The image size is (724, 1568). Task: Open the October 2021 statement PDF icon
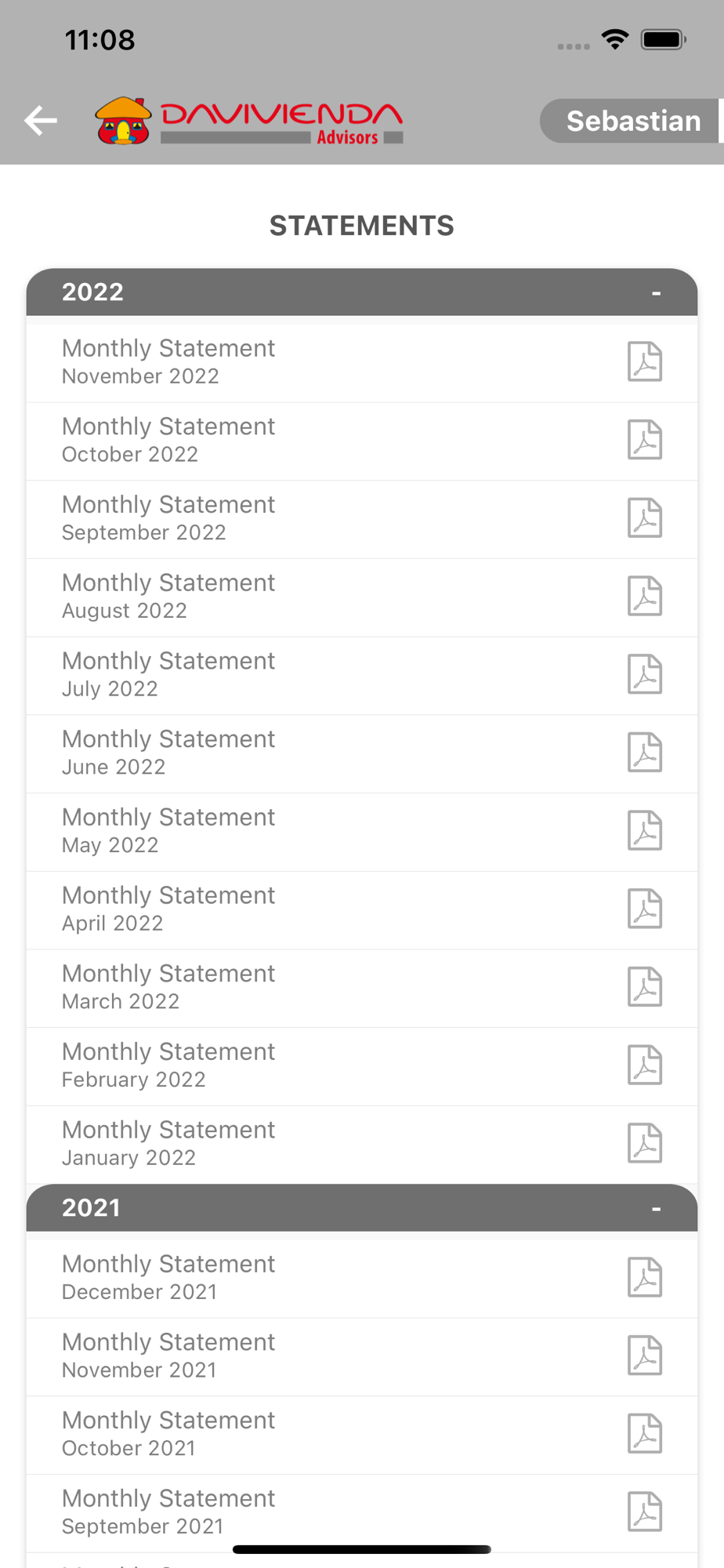(645, 1434)
